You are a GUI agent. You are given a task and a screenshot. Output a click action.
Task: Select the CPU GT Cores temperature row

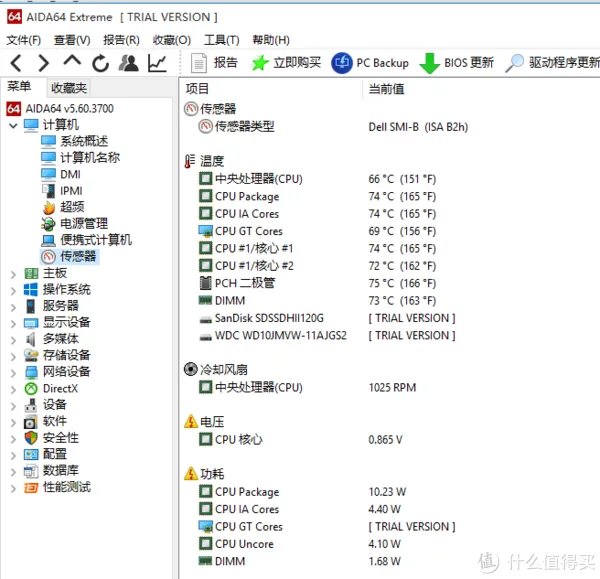coord(318,231)
